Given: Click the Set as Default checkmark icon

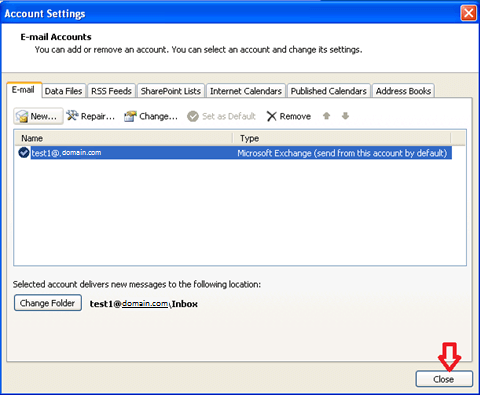Looking at the screenshot, I should [193, 116].
